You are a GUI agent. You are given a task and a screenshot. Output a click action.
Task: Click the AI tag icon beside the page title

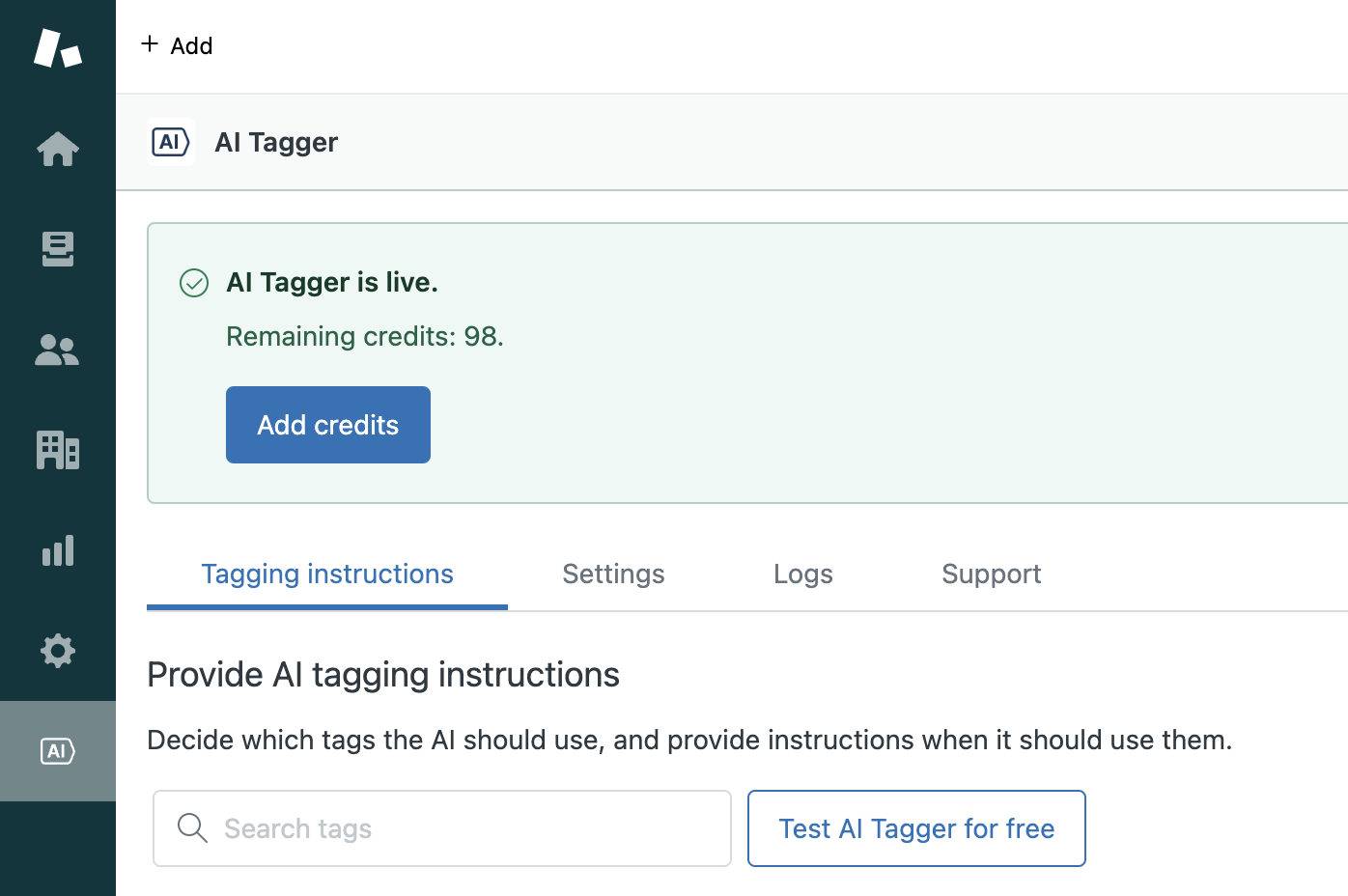pos(171,142)
